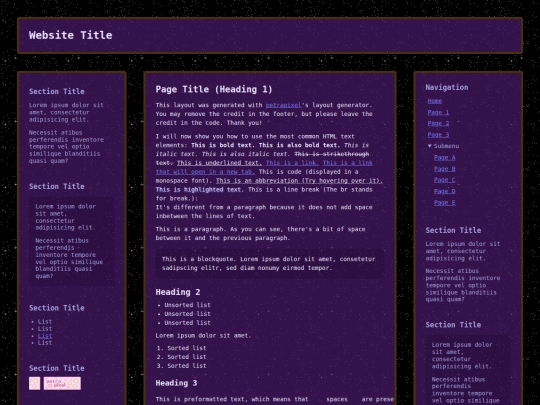Follow the petrapixel credit link

pos(283,105)
